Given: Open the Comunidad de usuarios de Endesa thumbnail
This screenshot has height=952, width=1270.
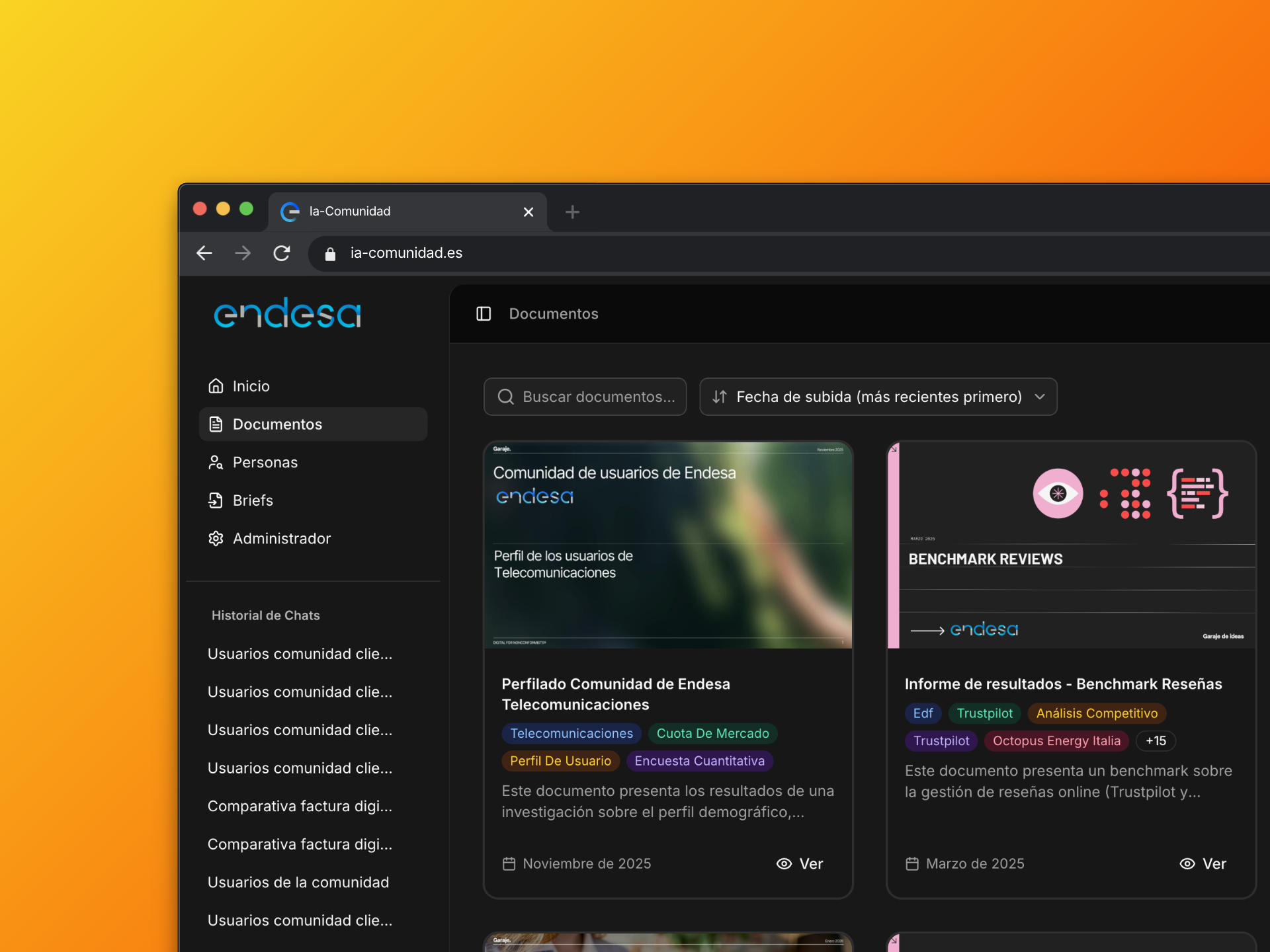Looking at the screenshot, I should click(668, 545).
